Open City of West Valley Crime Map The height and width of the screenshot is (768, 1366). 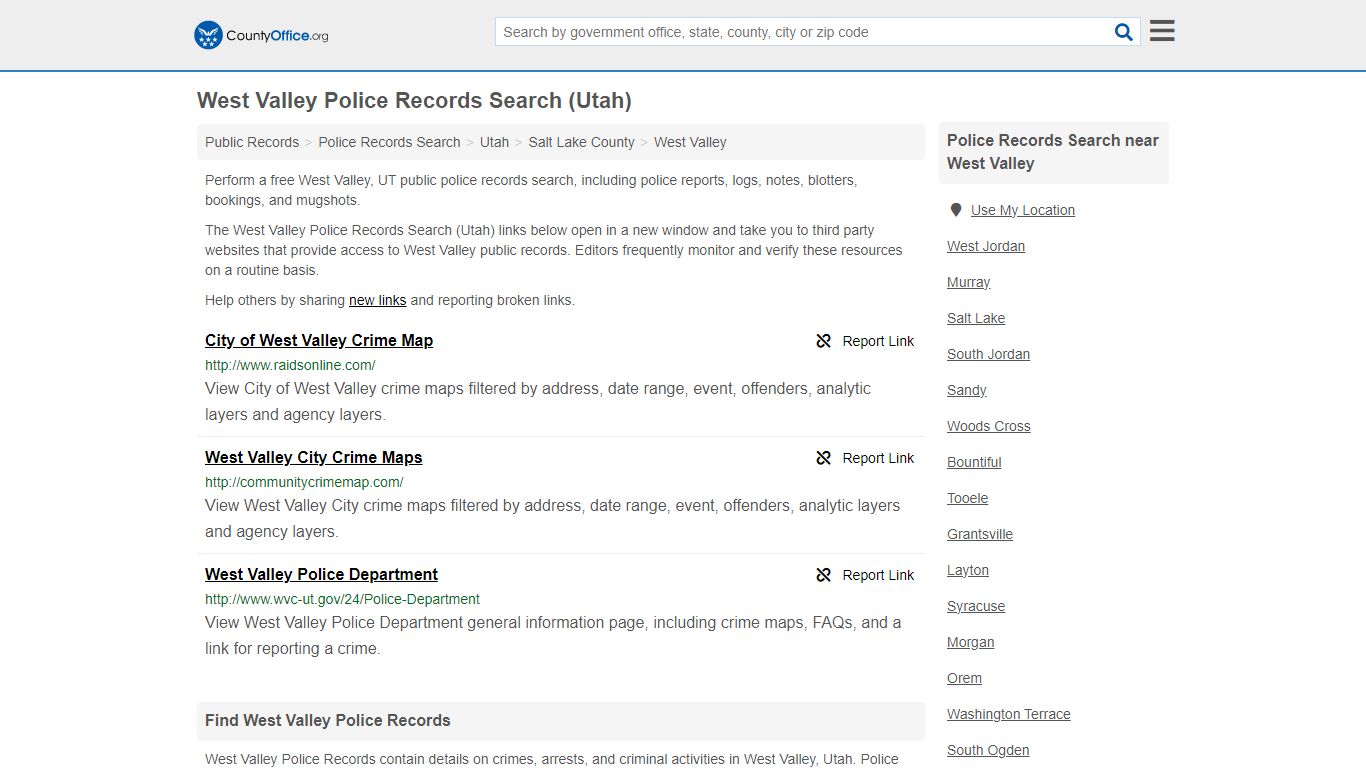[x=319, y=340]
